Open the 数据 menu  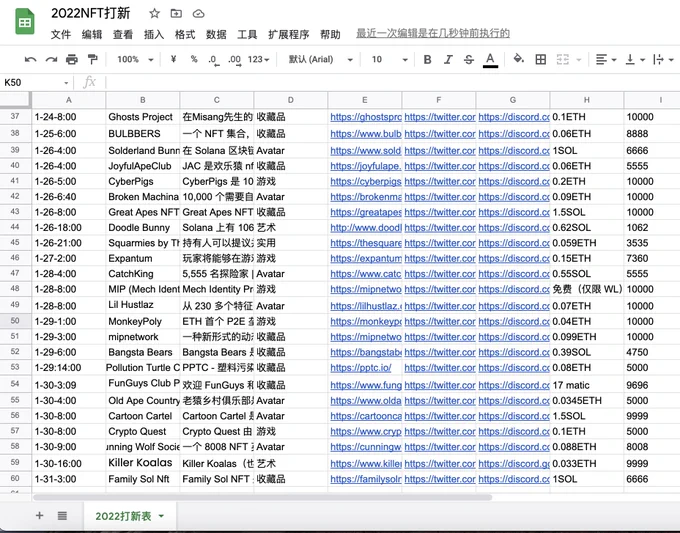pyautogui.click(x=216, y=34)
